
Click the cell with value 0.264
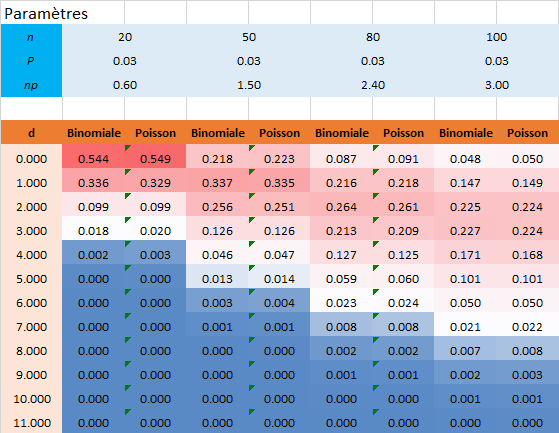342,207
